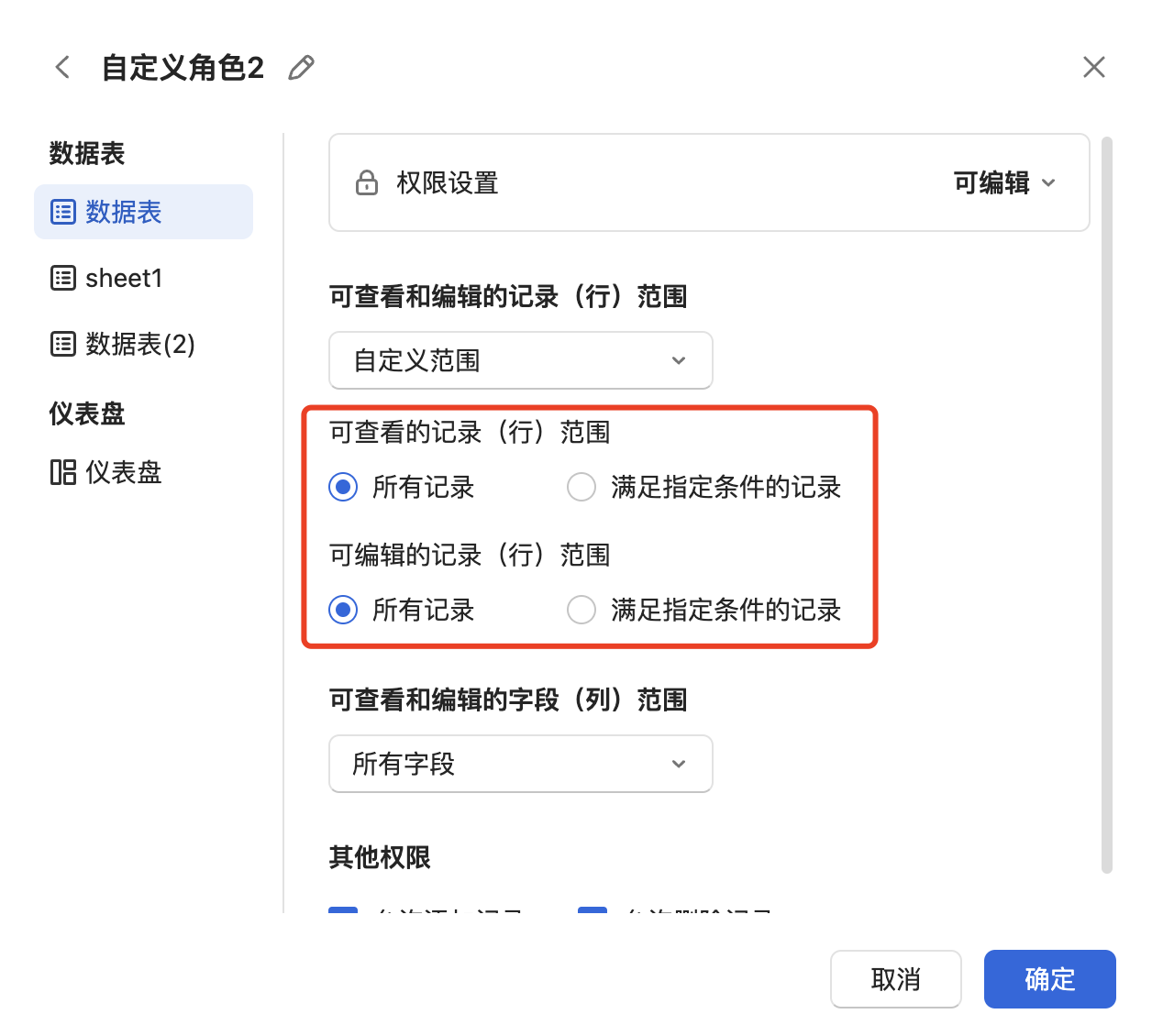This screenshot has width=1152, height=1036.
Task: Click the pencil icon to rename role
Action: pyautogui.click(x=301, y=67)
